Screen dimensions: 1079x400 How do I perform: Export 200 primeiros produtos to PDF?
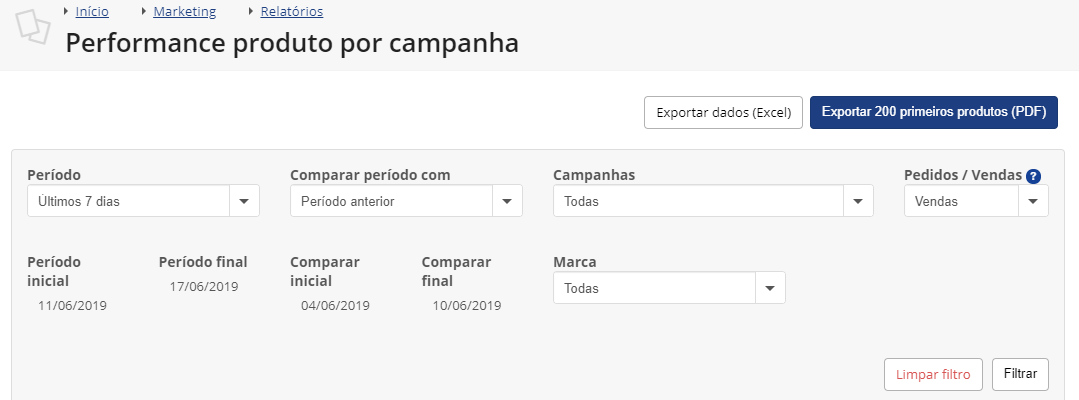pyautogui.click(x=934, y=112)
